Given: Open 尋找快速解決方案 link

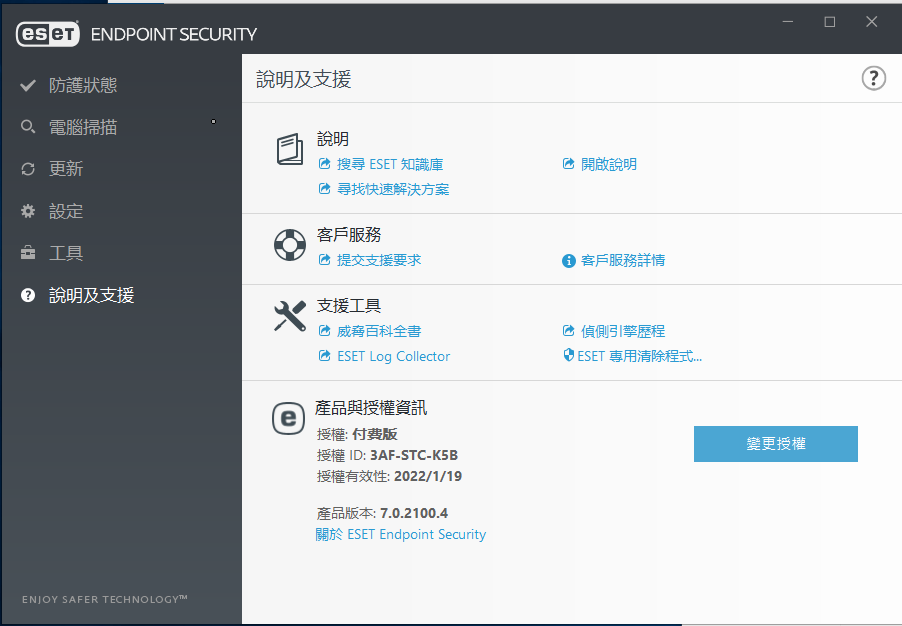Looking at the screenshot, I should [393, 189].
